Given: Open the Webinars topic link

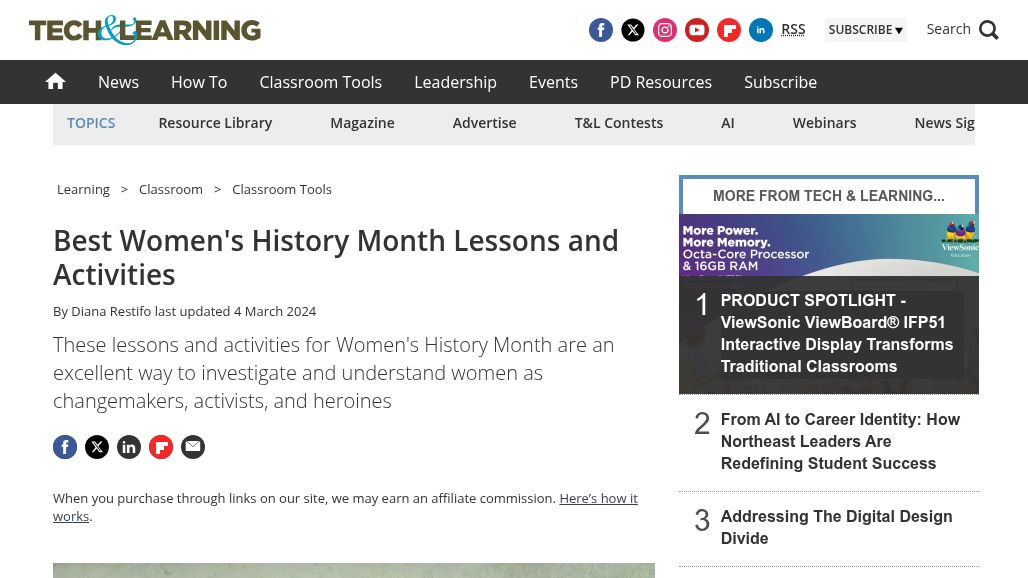Looking at the screenshot, I should (824, 123).
